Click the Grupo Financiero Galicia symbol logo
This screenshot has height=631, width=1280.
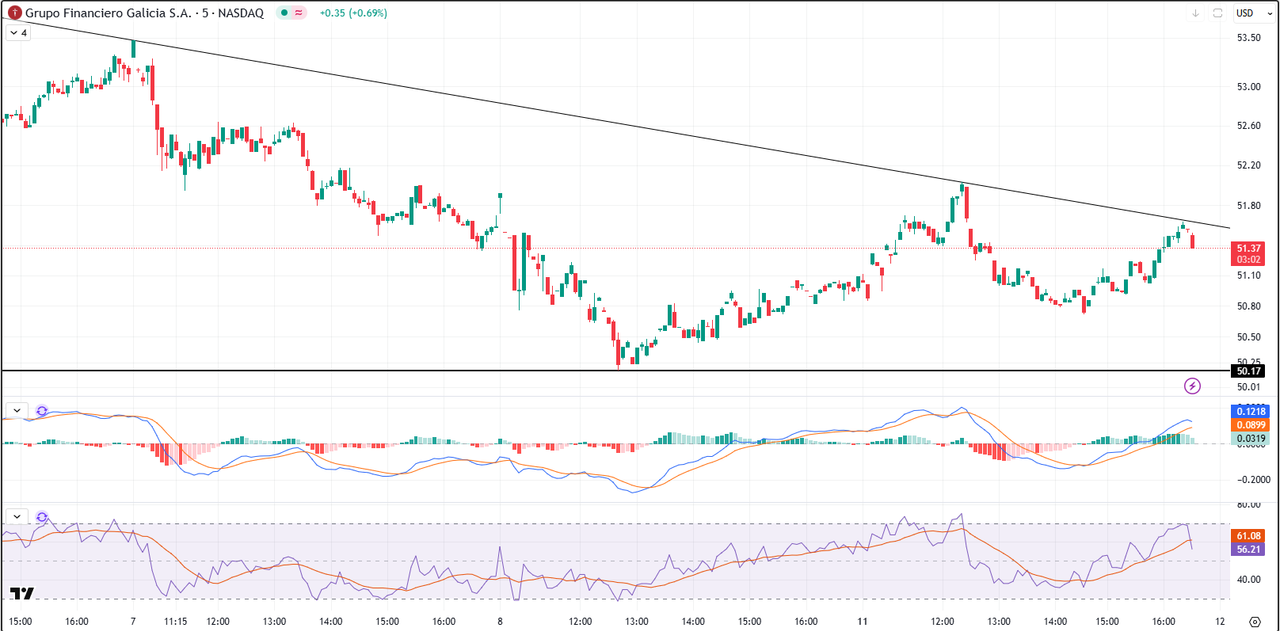14,13
